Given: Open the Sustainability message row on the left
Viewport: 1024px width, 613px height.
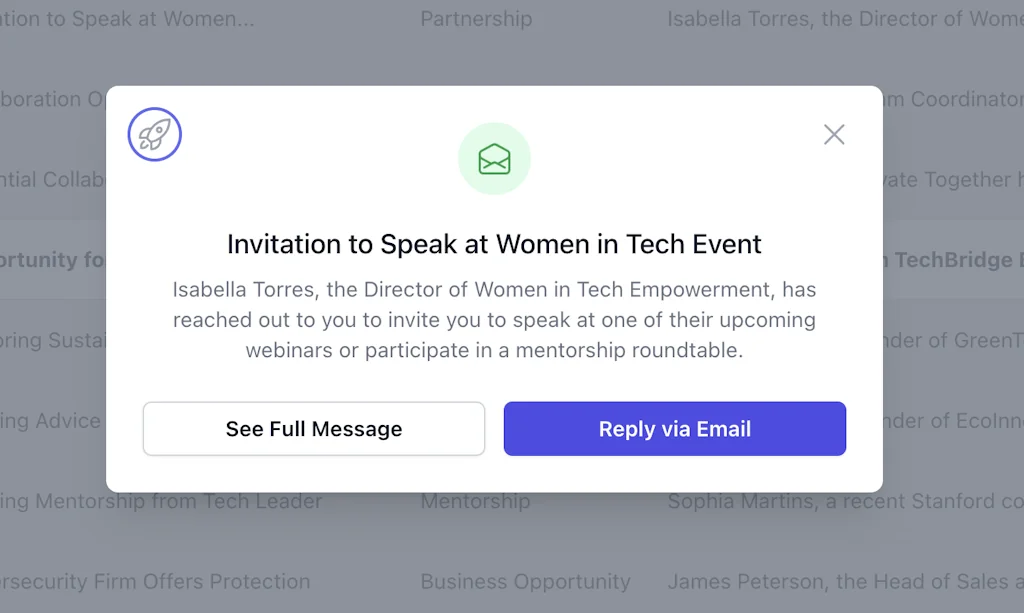Looking at the screenshot, I should tap(55, 340).
